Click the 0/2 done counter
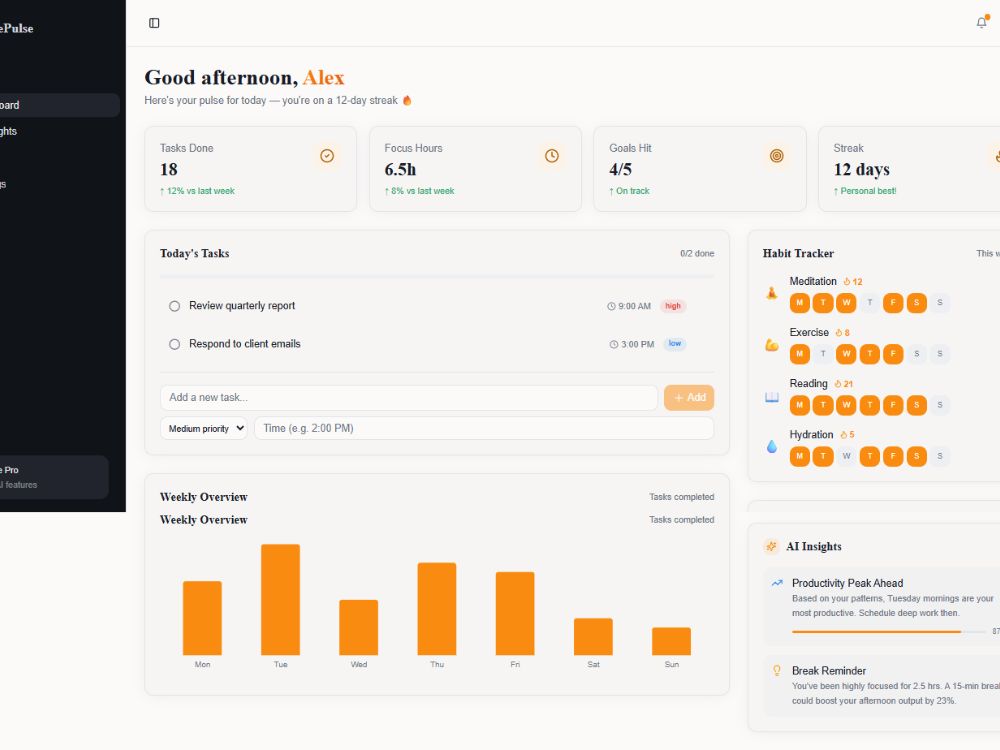This screenshot has width=1000, height=750. [x=697, y=253]
